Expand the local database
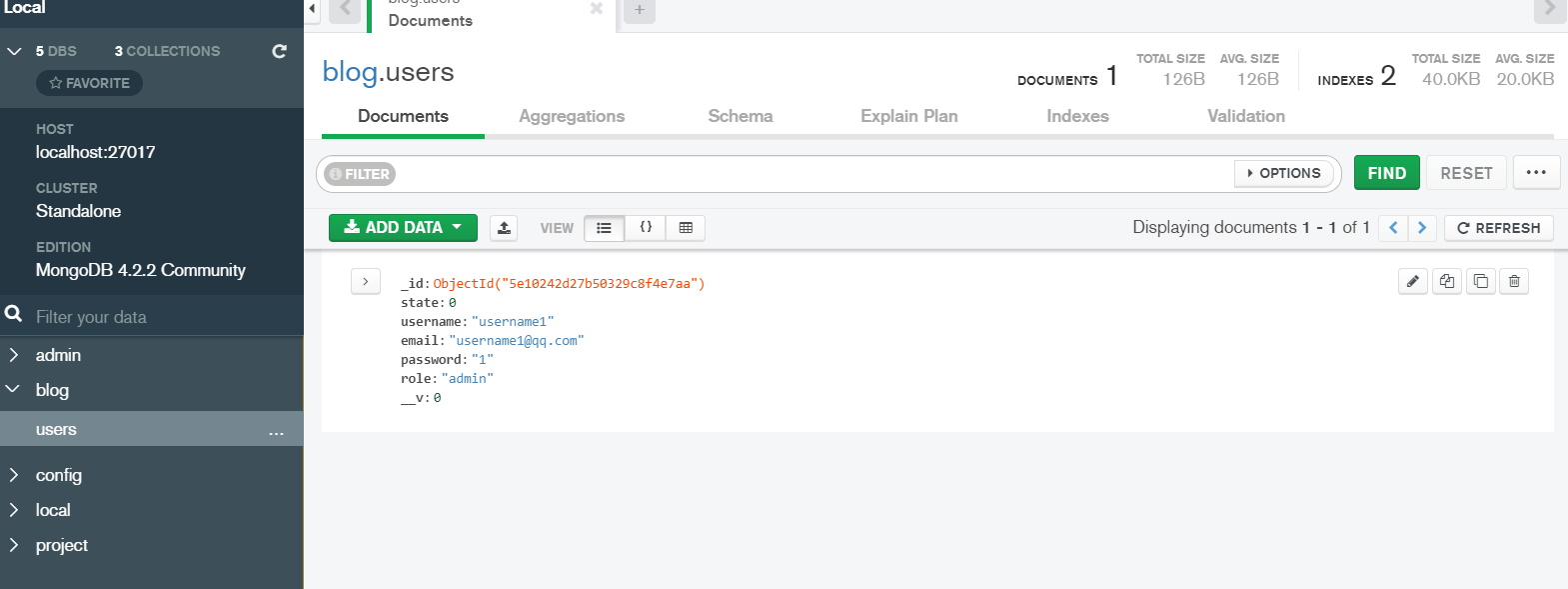The height and width of the screenshot is (589, 1568). pos(13,510)
